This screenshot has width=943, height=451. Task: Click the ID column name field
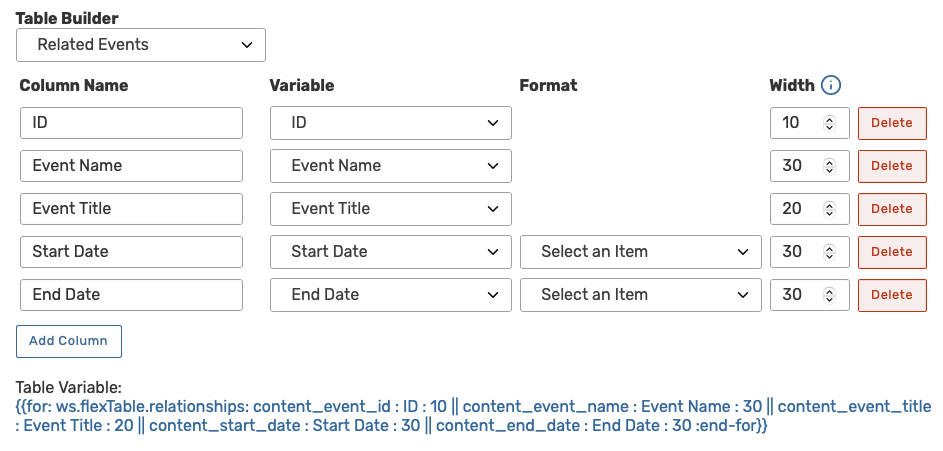131,123
